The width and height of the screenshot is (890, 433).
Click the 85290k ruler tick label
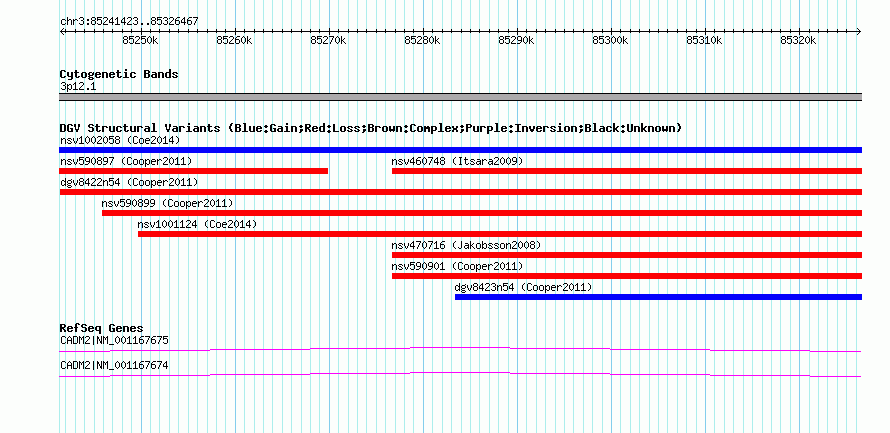click(517, 40)
